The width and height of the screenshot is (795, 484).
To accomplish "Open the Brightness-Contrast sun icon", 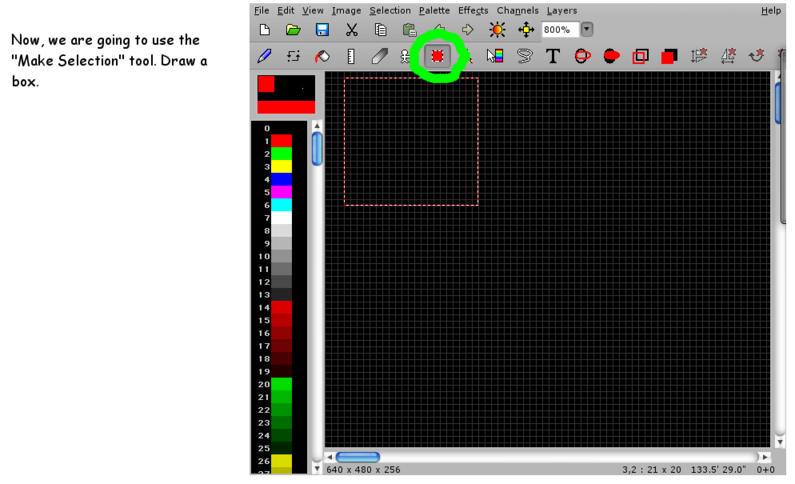I will (497, 30).
